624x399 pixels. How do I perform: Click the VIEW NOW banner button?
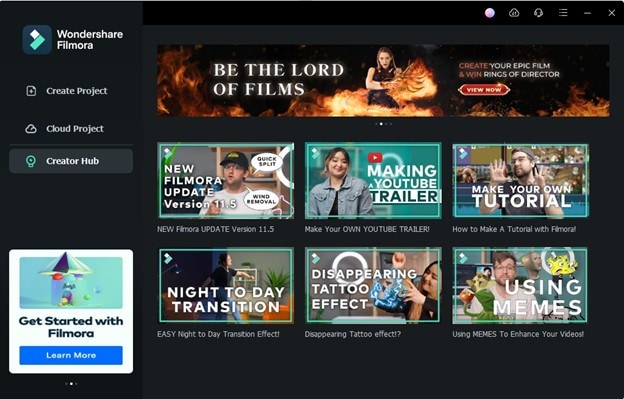coord(484,90)
